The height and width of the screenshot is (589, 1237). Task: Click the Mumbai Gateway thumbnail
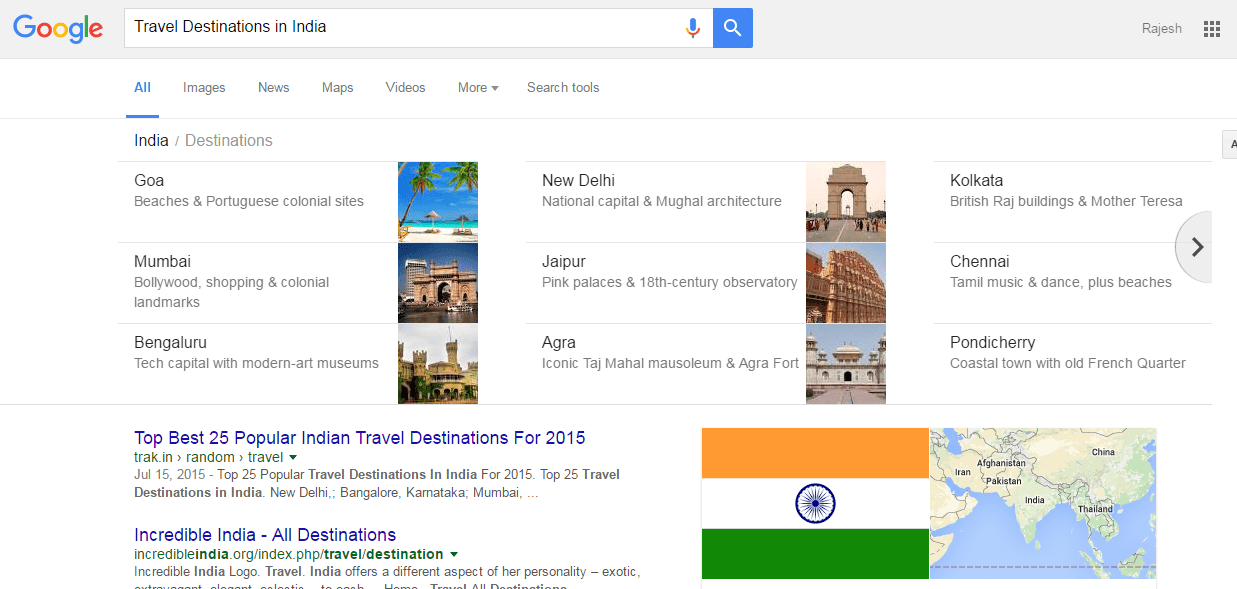point(438,283)
